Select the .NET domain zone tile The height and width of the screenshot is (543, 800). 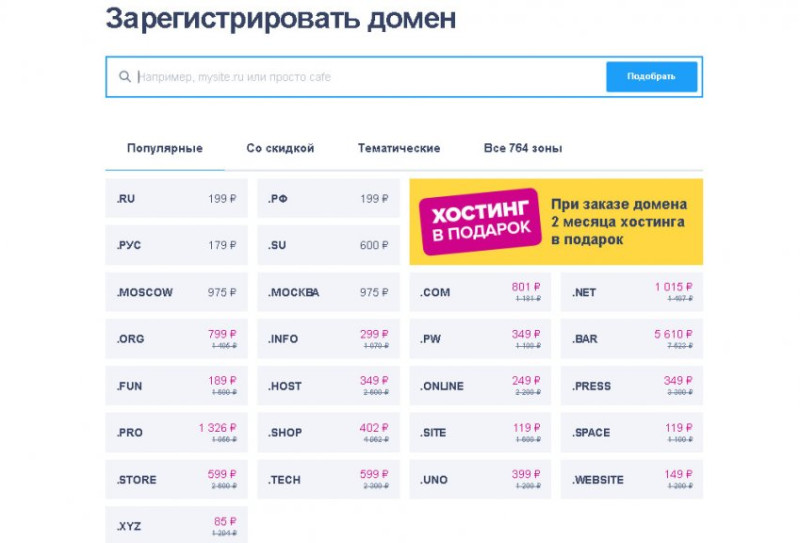[632, 292]
